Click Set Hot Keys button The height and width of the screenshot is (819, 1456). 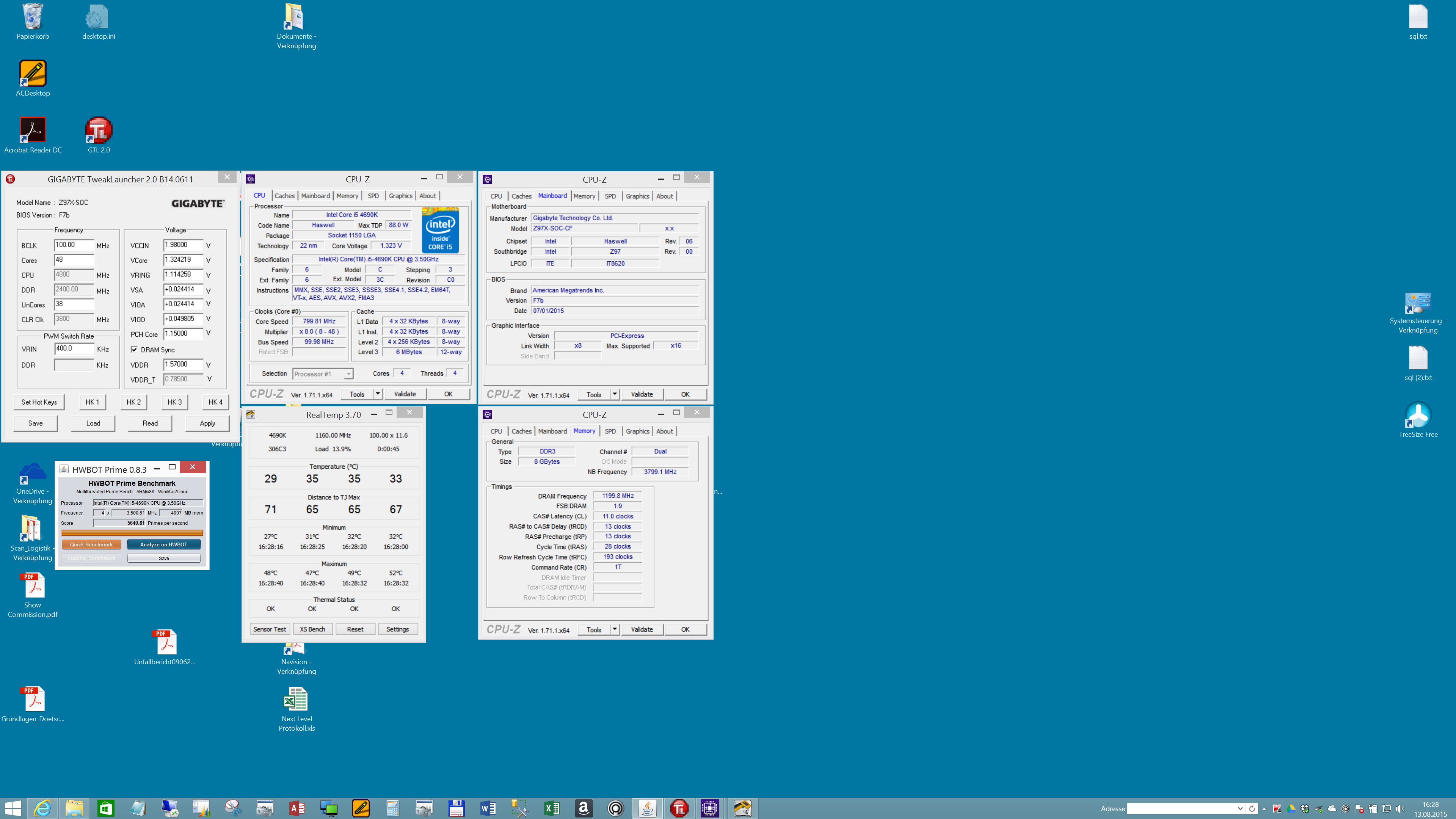point(39,402)
